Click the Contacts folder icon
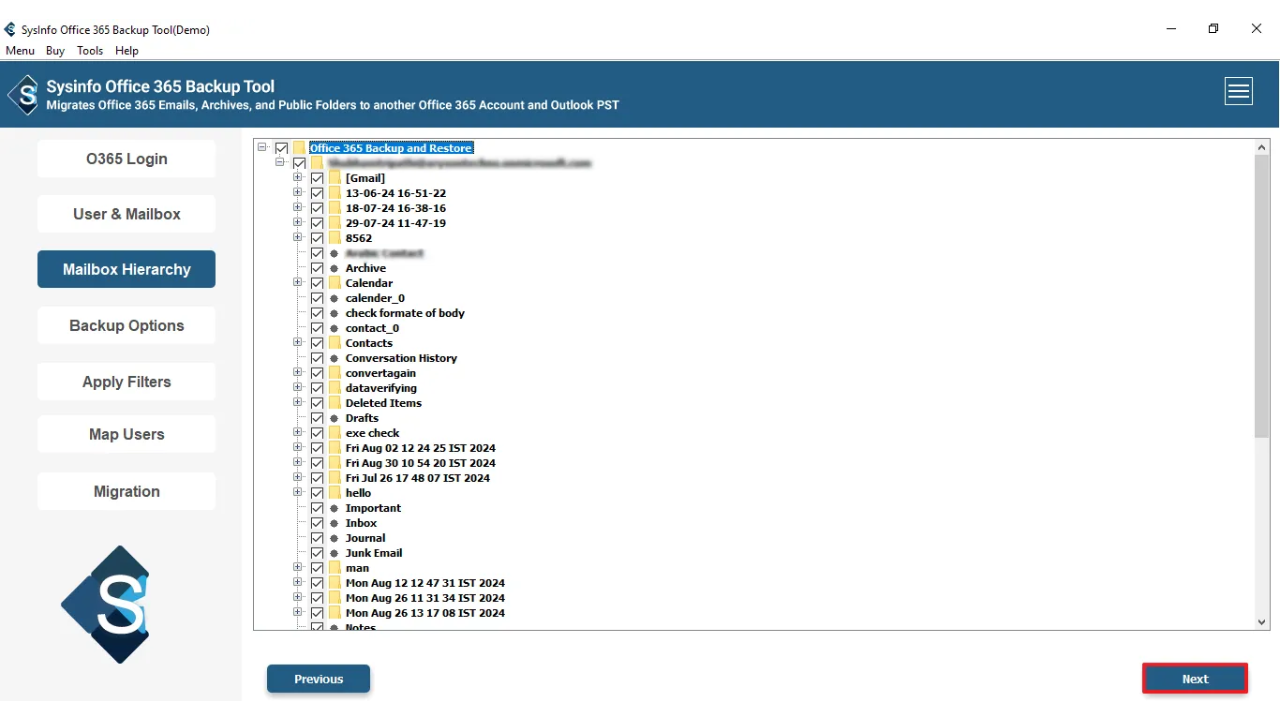This screenshot has height=720, width=1280. [335, 343]
